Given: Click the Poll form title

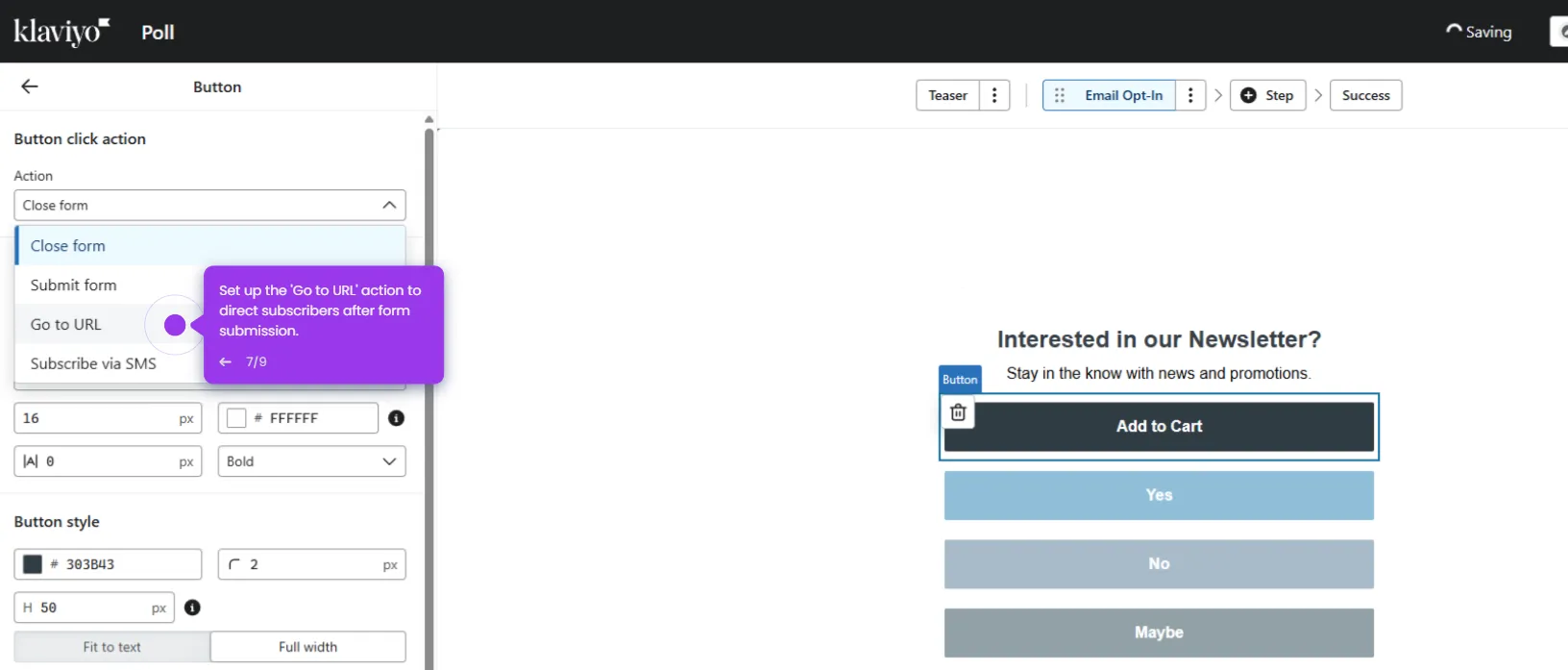Looking at the screenshot, I should tap(158, 32).
